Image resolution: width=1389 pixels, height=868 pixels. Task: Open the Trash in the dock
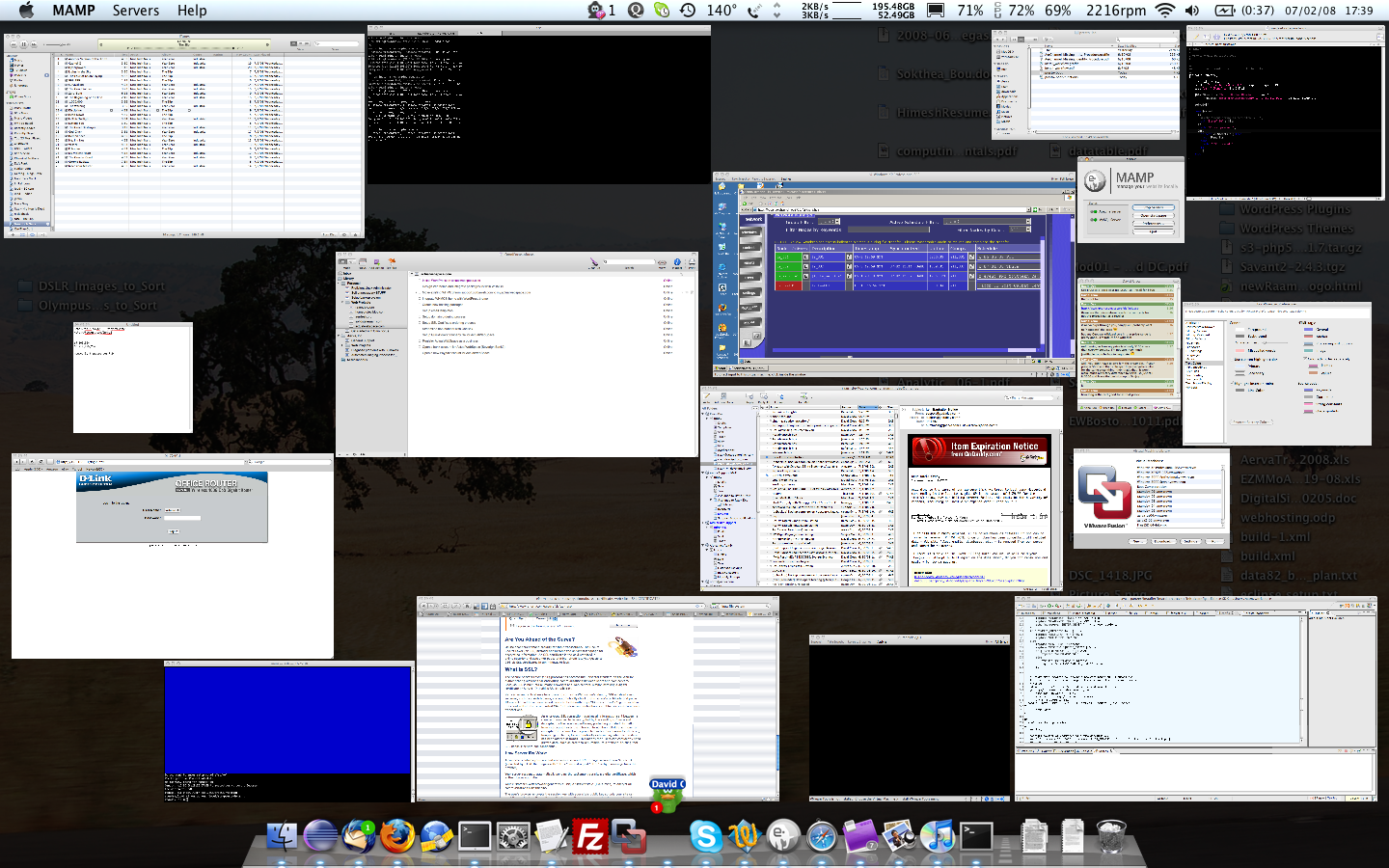pos(1111,836)
